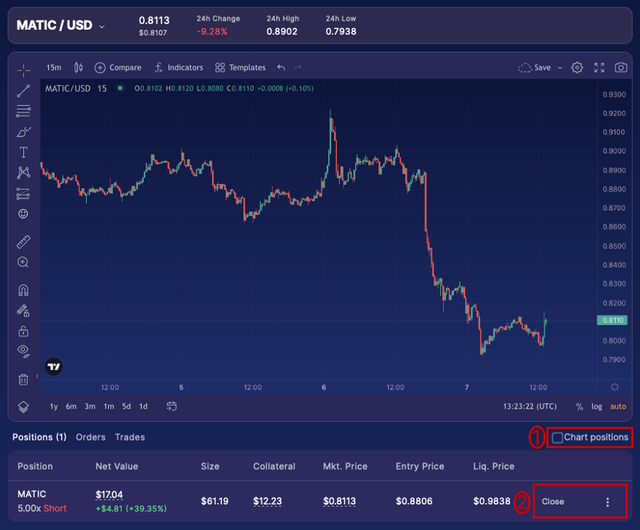Set chart range to 1y
Image resolution: width=640 pixels, height=530 pixels.
pos(54,406)
